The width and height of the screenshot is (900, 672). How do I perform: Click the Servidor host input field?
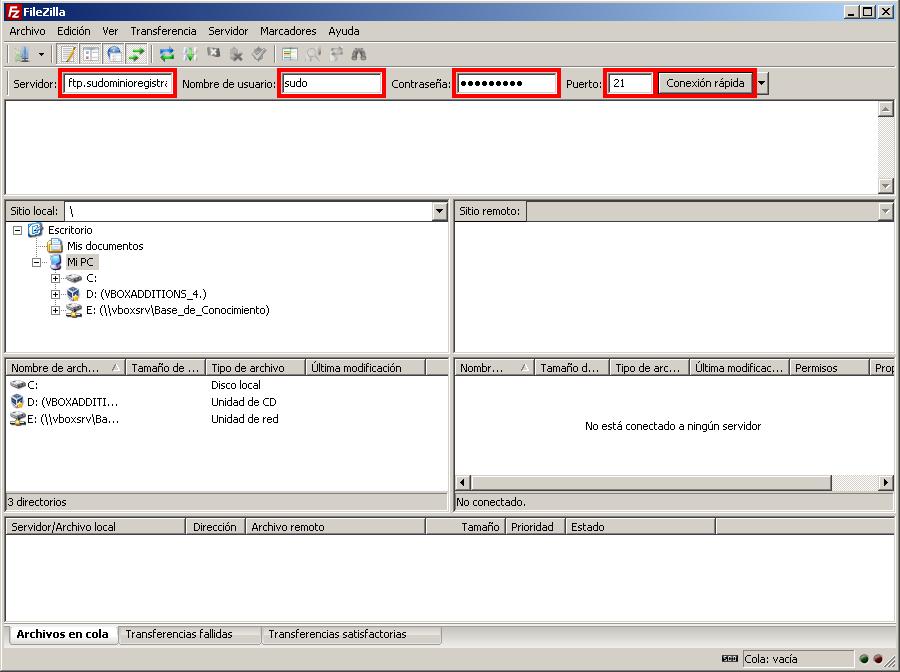tap(118, 83)
